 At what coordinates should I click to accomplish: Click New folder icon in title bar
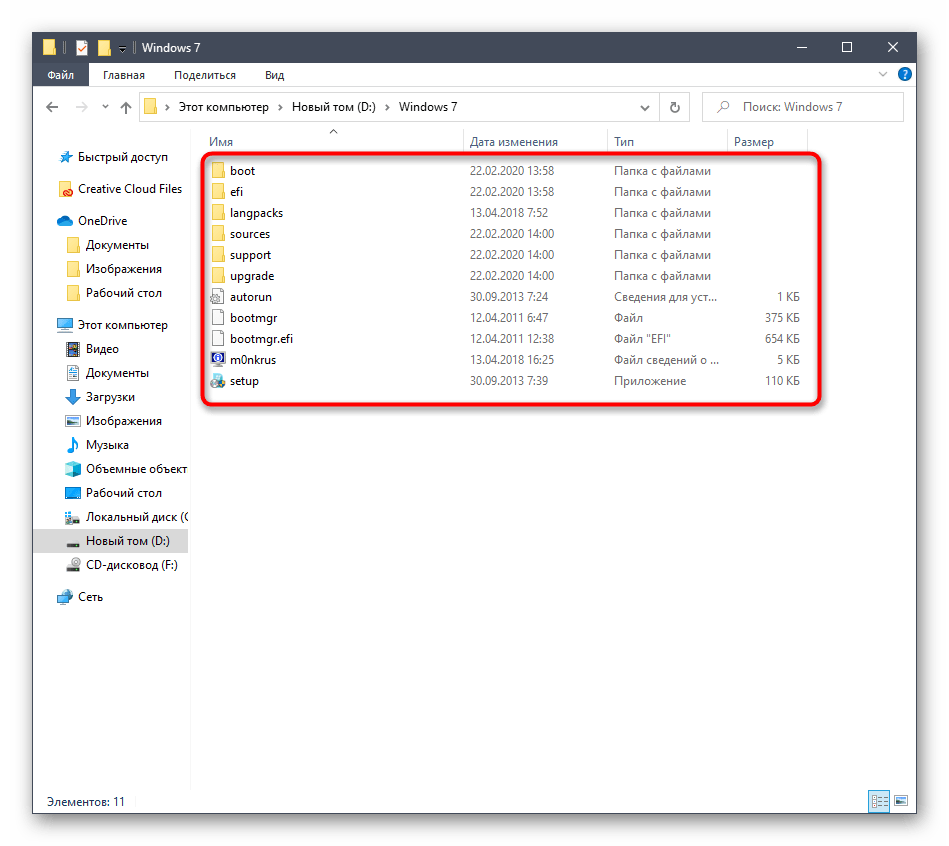(x=104, y=47)
